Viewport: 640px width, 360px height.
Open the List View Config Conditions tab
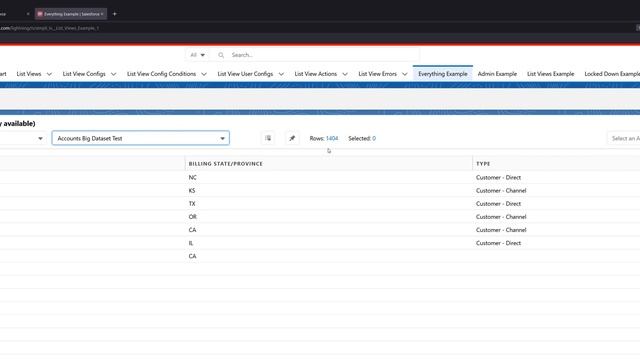[161, 74]
